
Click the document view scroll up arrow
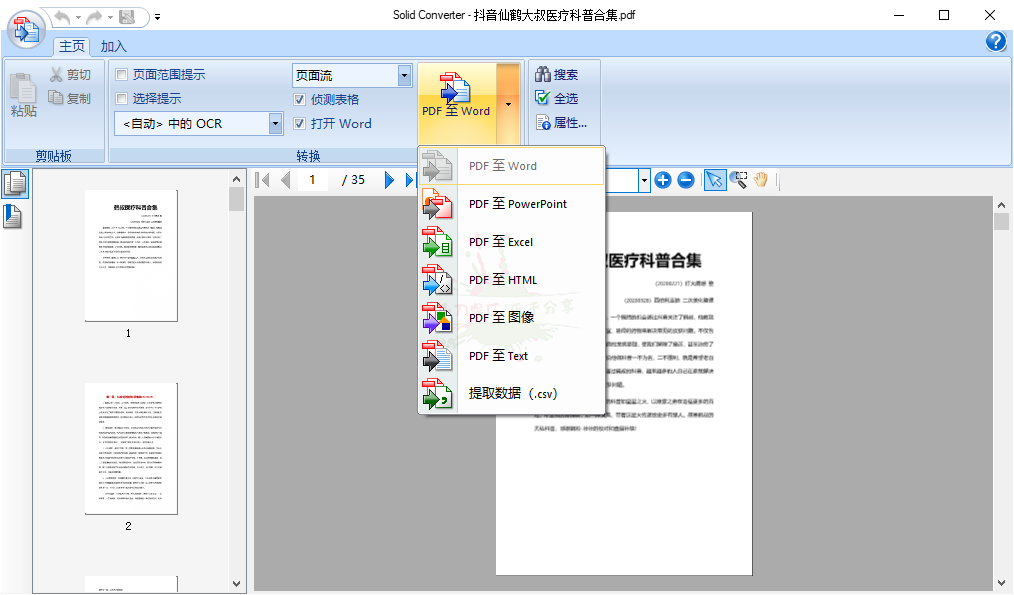1001,204
